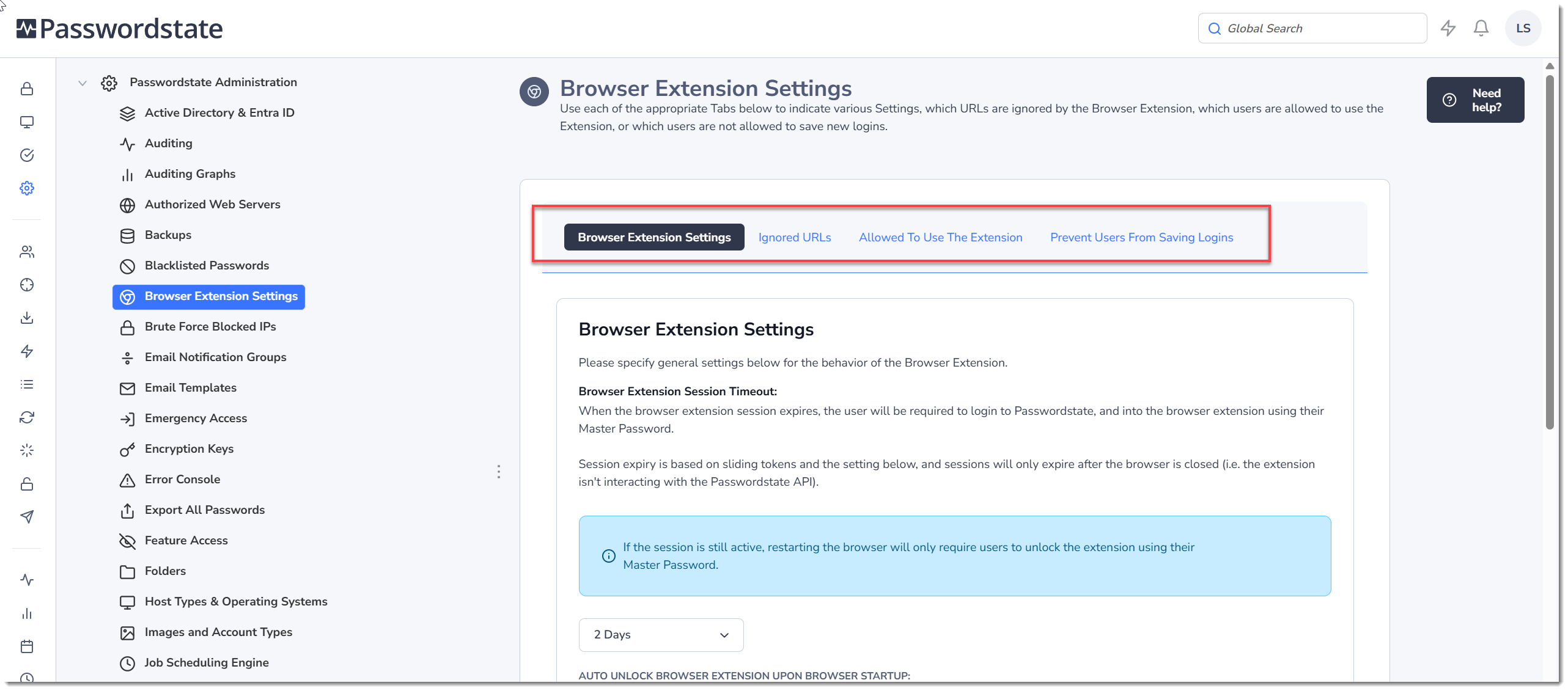Open the notifications bell icon
Image resolution: width=1568 pixels, height=691 pixels.
[1481, 28]
